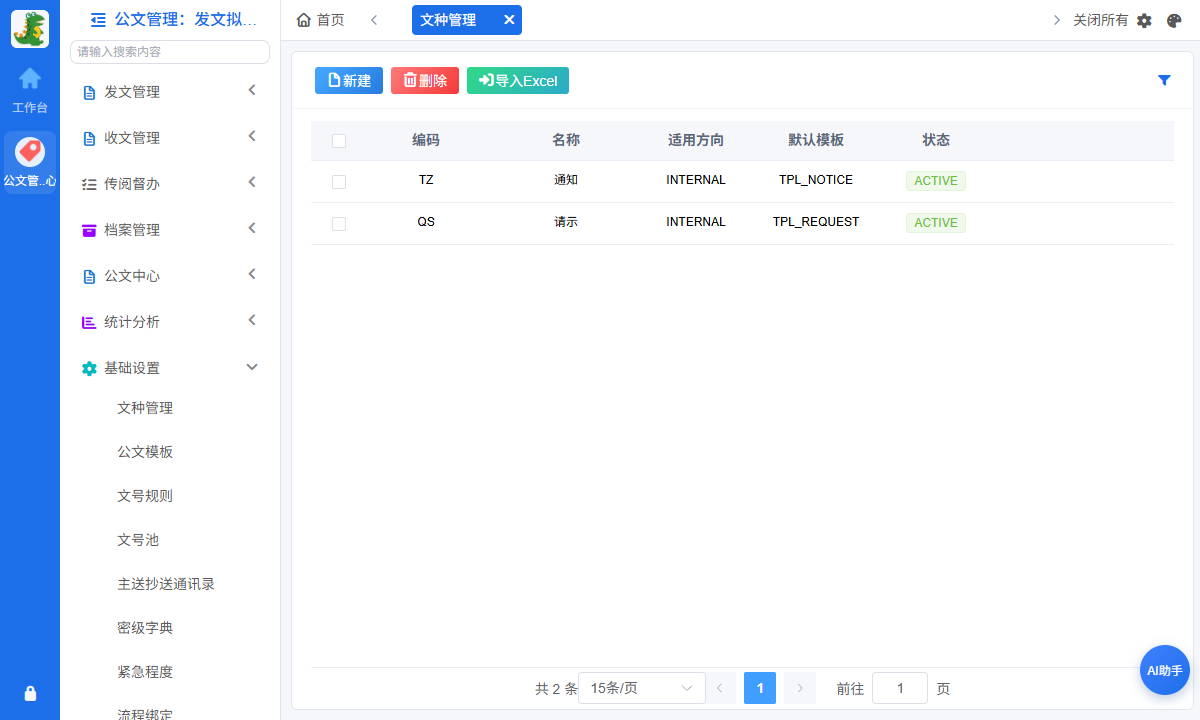Expand 传阅督办 with its chevron
The image size is (1200, 720).
coord(252,182)
